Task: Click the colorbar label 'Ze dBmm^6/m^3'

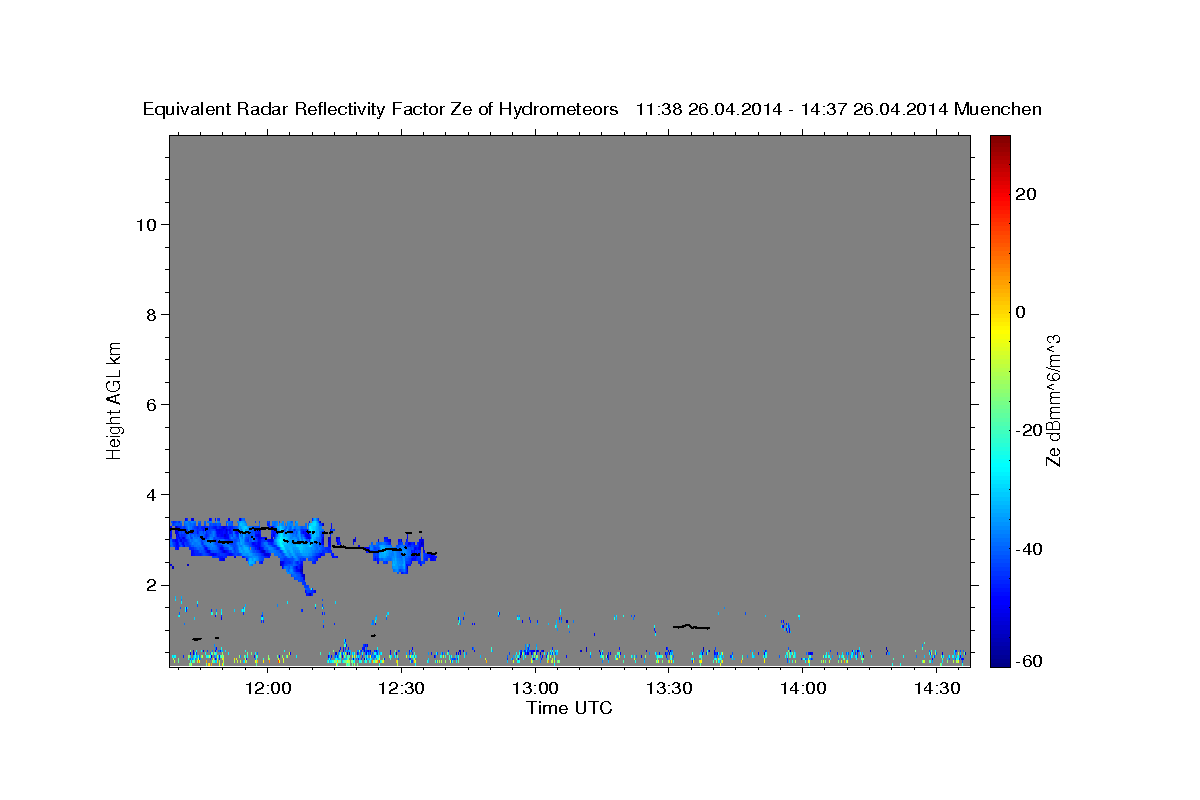Action: point(1053,400)
